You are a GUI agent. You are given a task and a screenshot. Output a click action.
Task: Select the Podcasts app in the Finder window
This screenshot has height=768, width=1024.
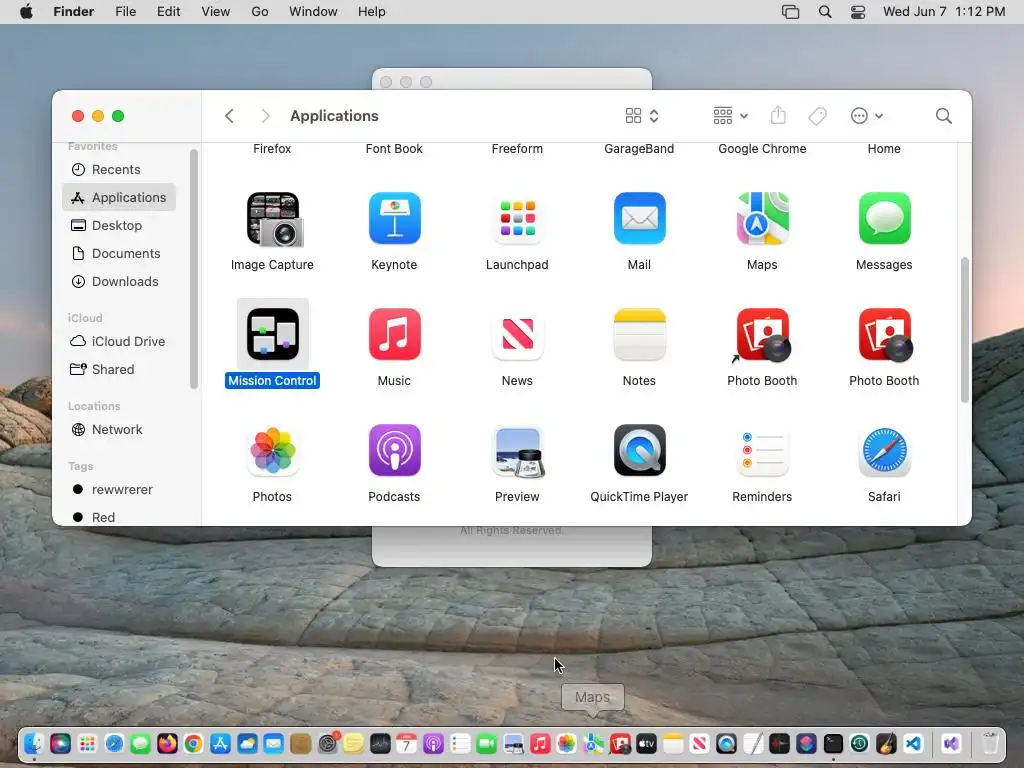[x=394, y=451]
